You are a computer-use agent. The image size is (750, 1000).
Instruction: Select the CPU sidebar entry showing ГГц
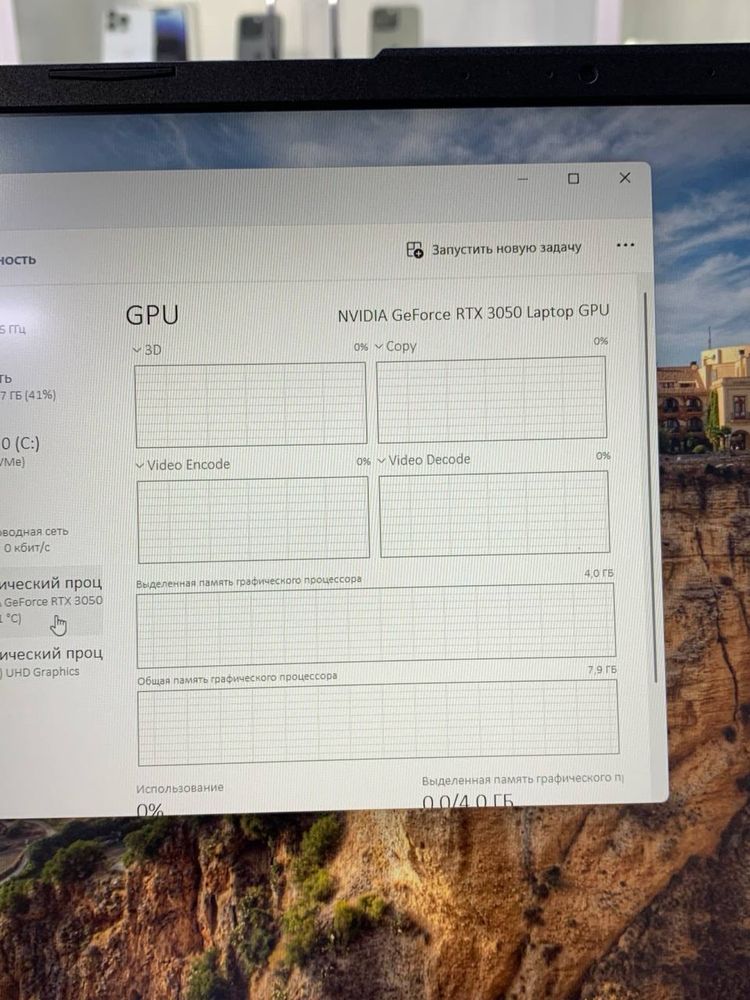tap(13, 329)
